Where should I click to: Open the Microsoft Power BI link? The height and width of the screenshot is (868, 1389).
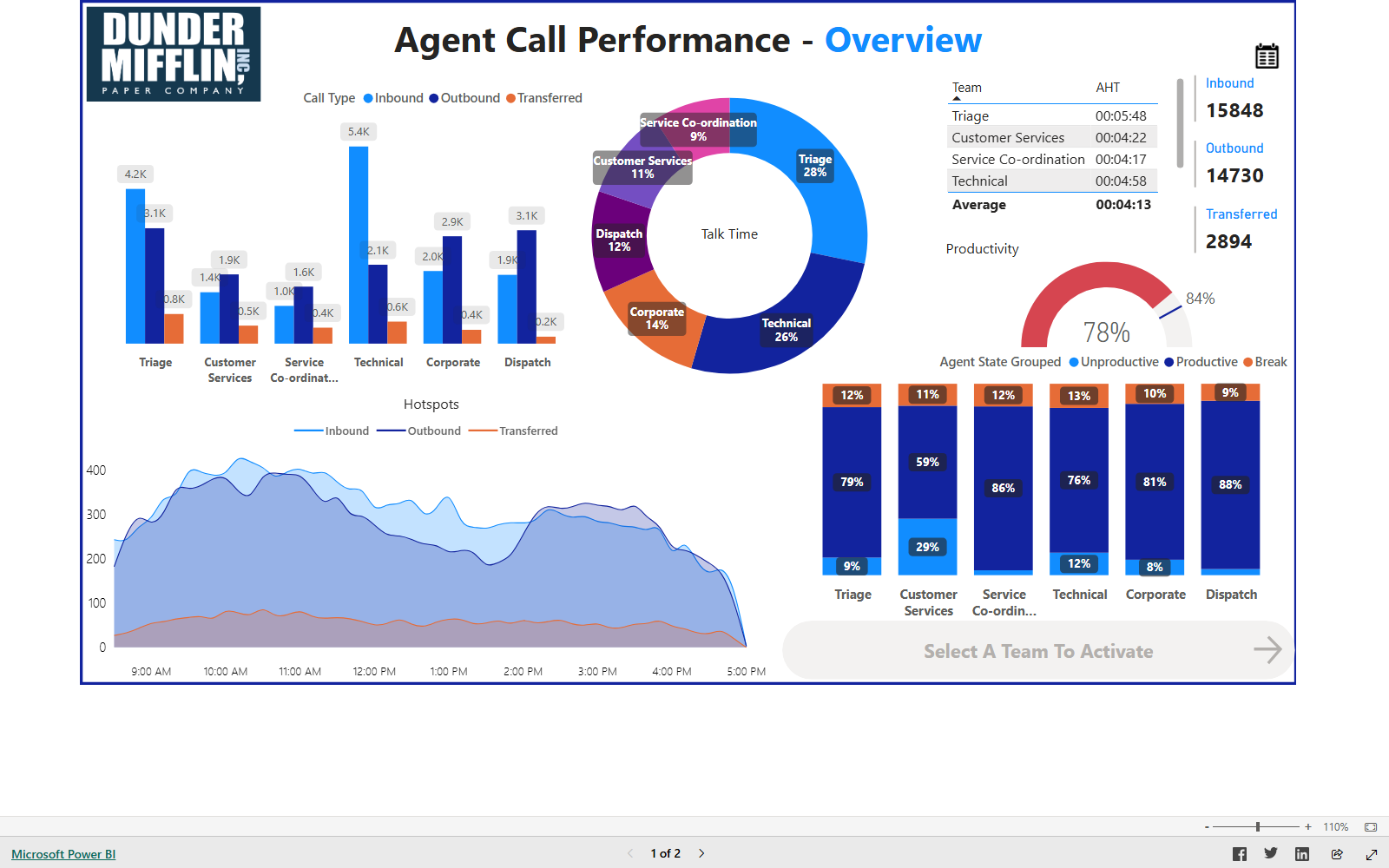(x=63, y=854)
